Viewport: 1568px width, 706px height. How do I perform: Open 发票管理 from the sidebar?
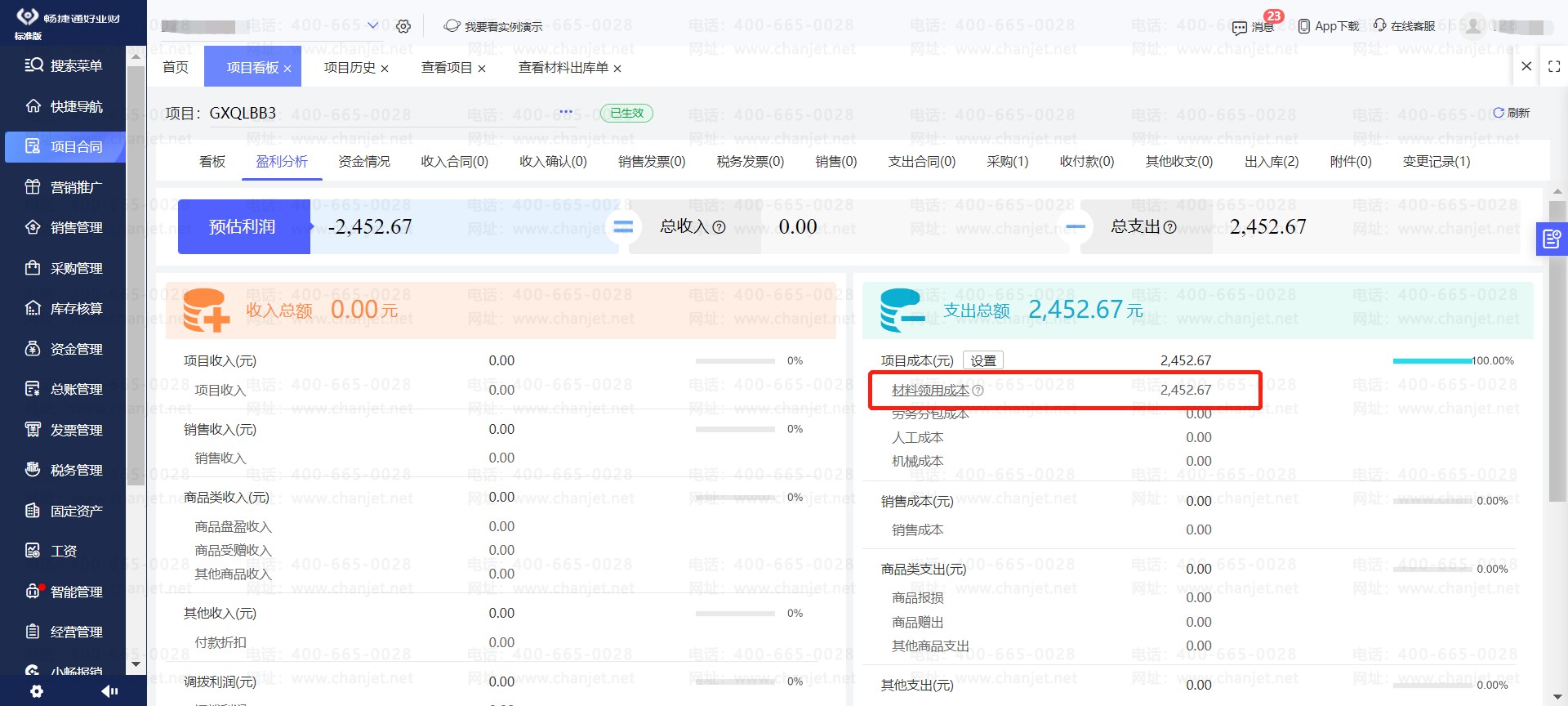[63, 430]
